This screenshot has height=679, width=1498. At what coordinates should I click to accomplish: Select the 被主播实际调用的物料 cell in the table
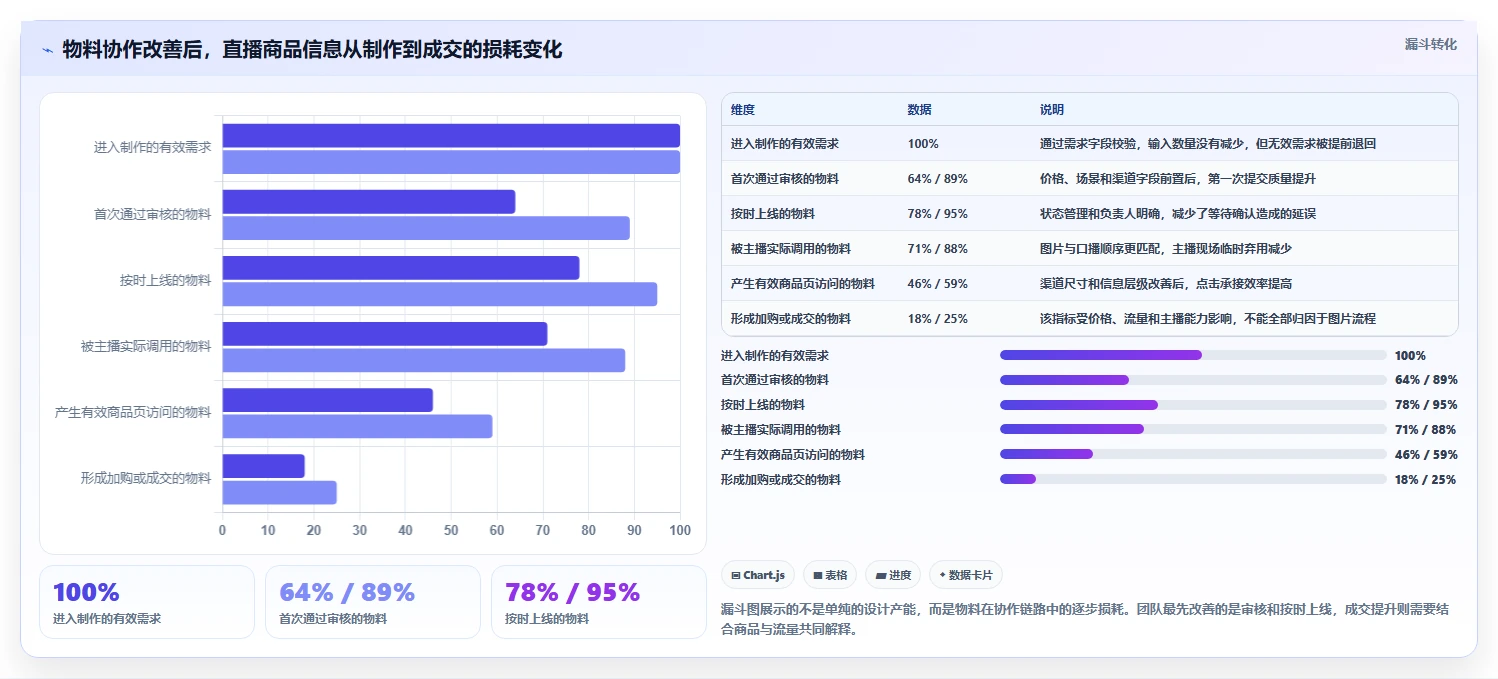point(791,249)
